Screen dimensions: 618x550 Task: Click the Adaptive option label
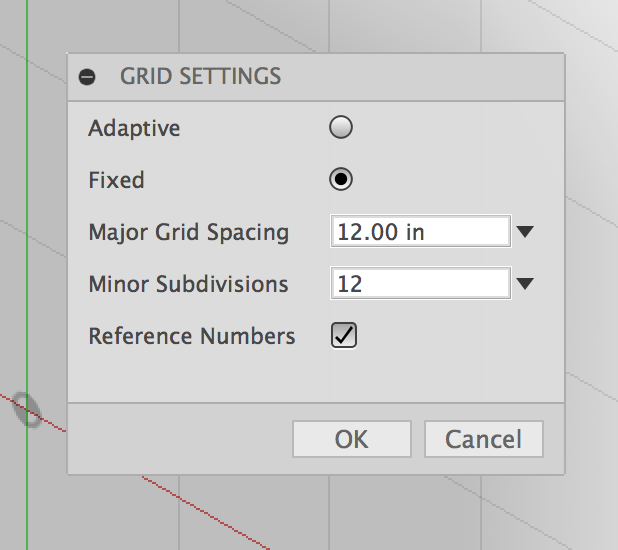click(x=134, y=128)
